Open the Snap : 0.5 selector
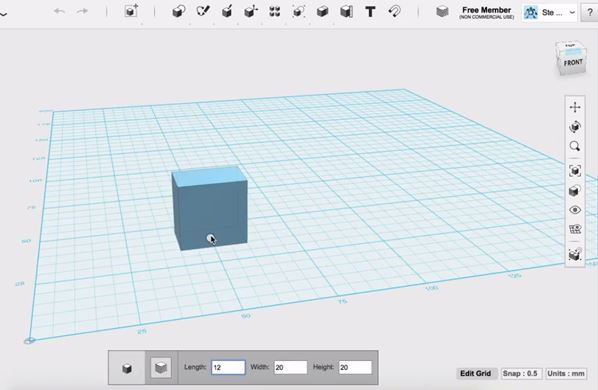 pyautogui.click(x=521, y=374)
